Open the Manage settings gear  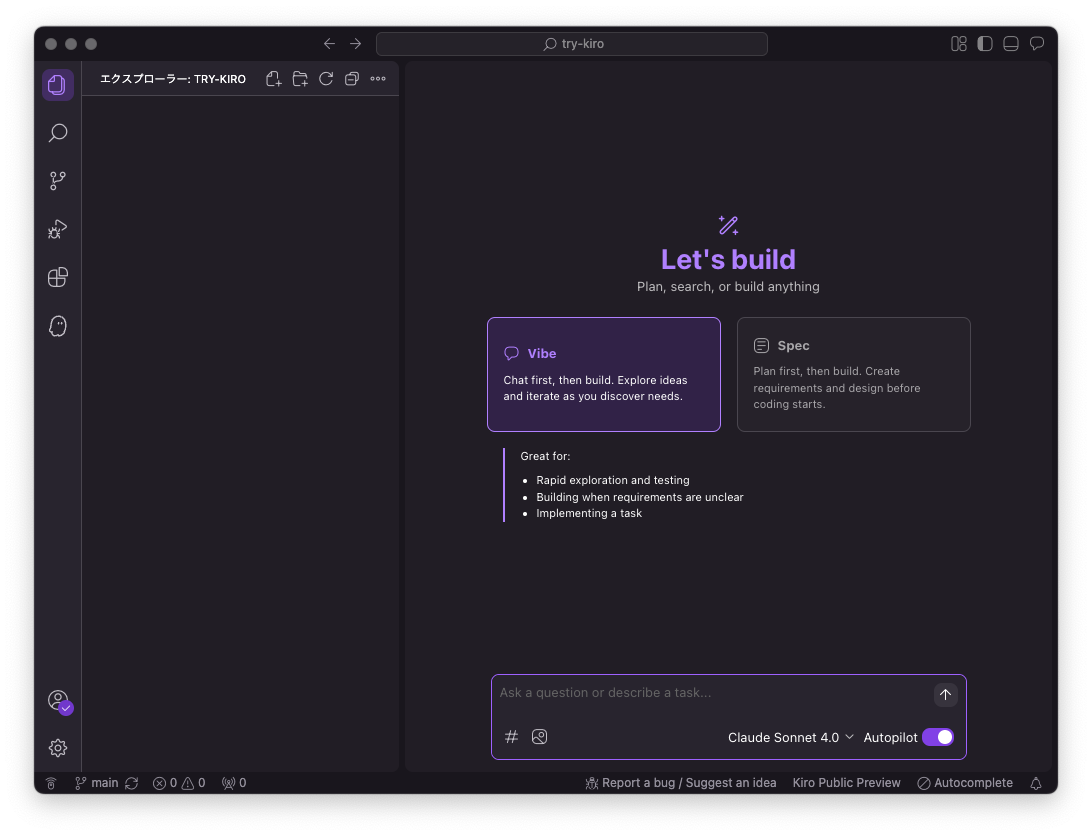pos(58,748)
